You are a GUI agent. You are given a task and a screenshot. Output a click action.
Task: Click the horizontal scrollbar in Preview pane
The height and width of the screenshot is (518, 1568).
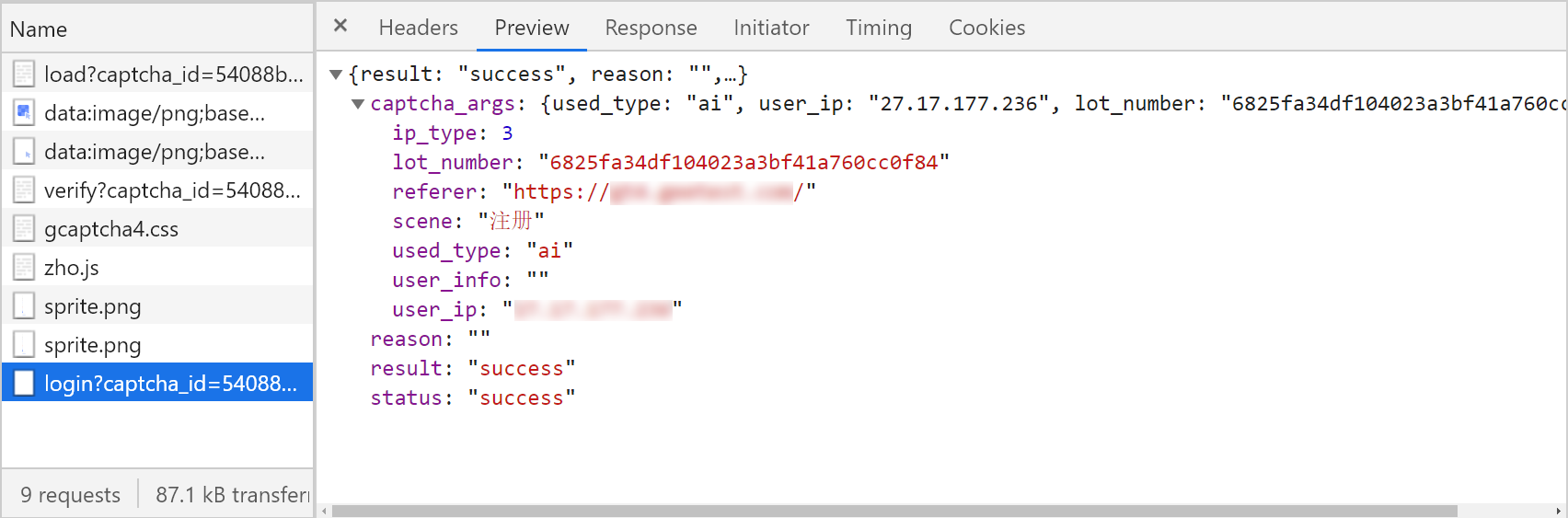(x=894, y=511)
